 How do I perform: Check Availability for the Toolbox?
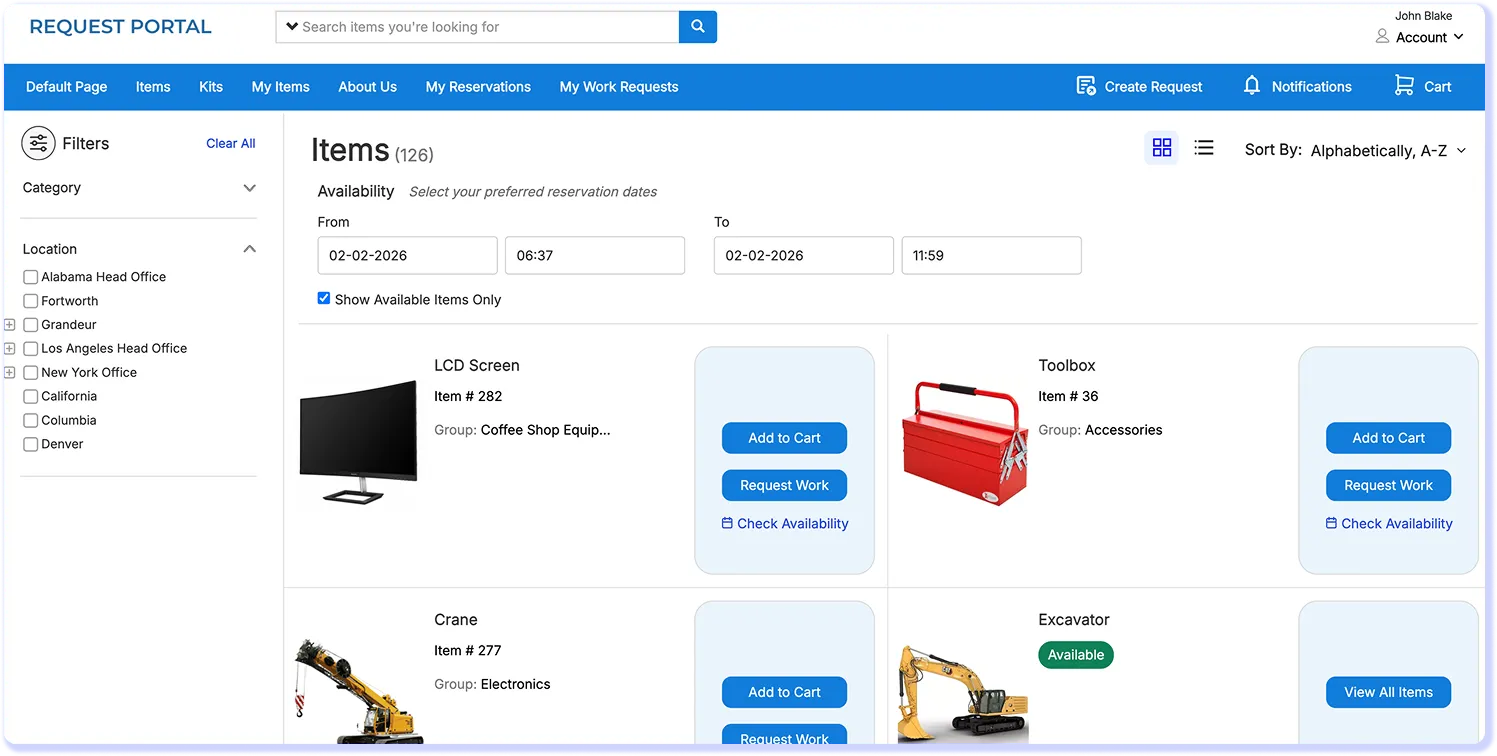click(1388, 523)
